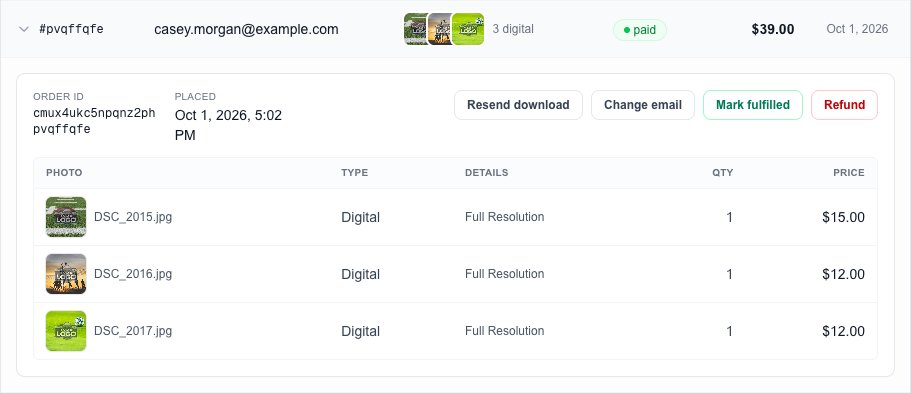Click the Resend download button
911x393 pixels.
pyautogui.click(x=518, y=105)
